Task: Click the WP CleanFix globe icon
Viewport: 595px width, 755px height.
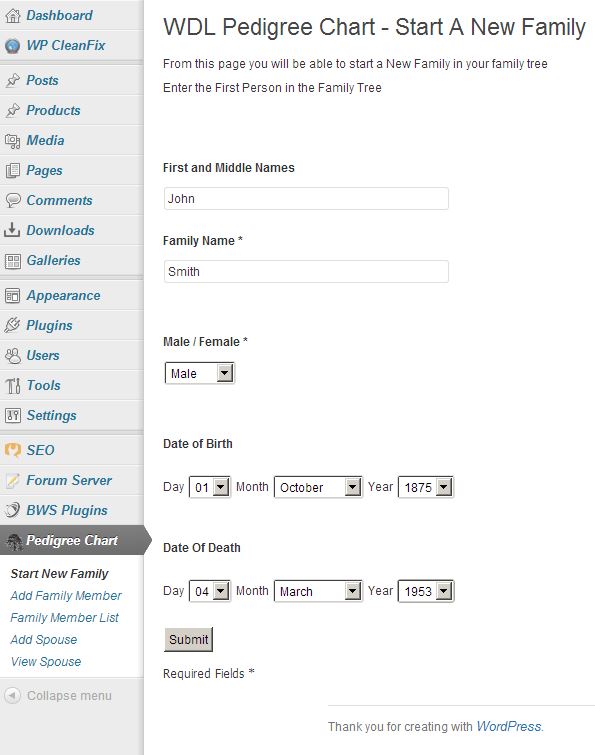Action: pos(13,46)
